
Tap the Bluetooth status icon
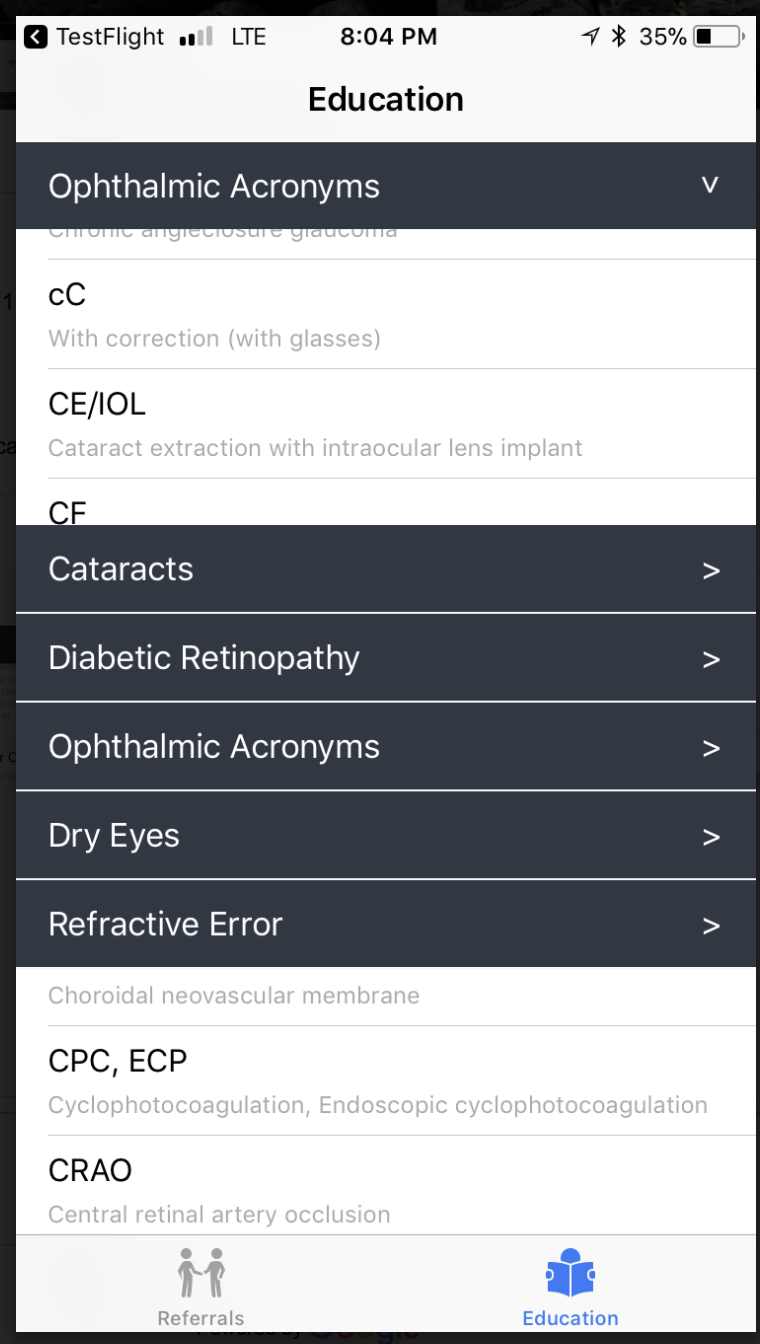619,38
